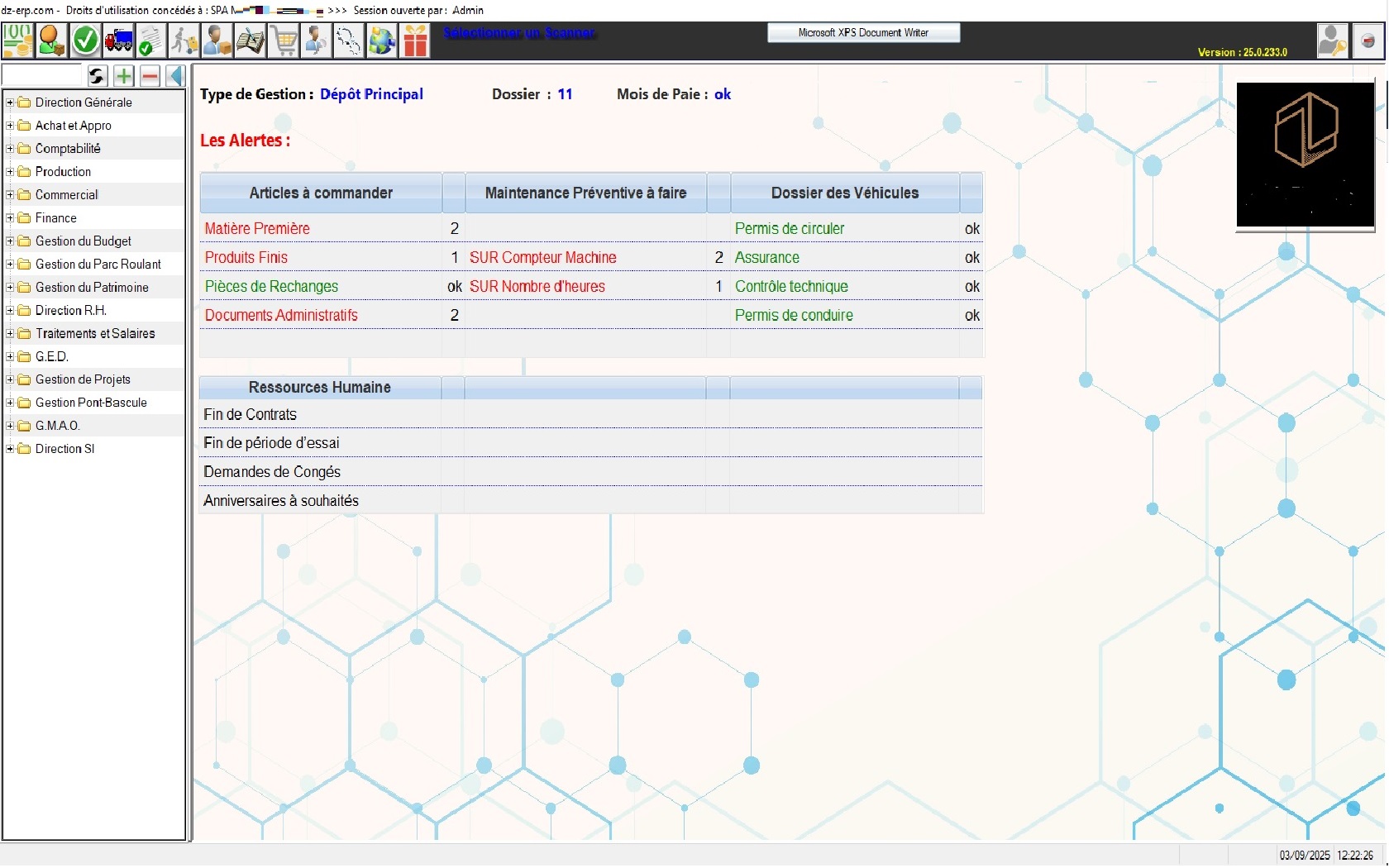Open the green checkmark validation icon
The height and width of the screenshot is (868, 1389).
pos(84,40)
